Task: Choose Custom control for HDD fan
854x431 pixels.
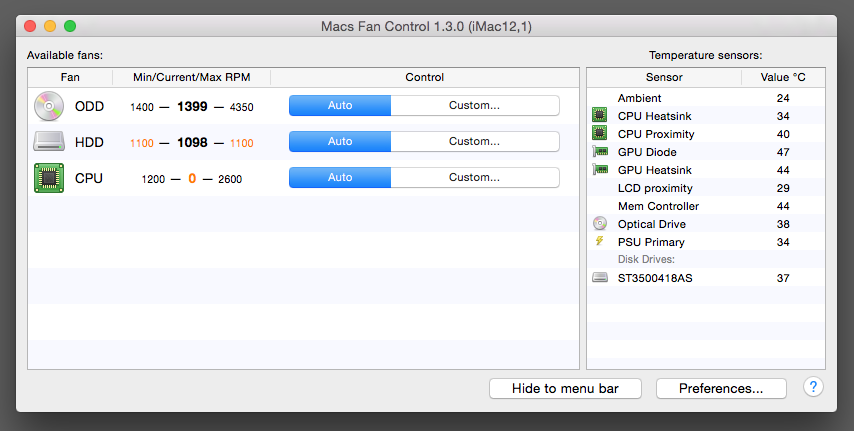Action: pos(474,142)
